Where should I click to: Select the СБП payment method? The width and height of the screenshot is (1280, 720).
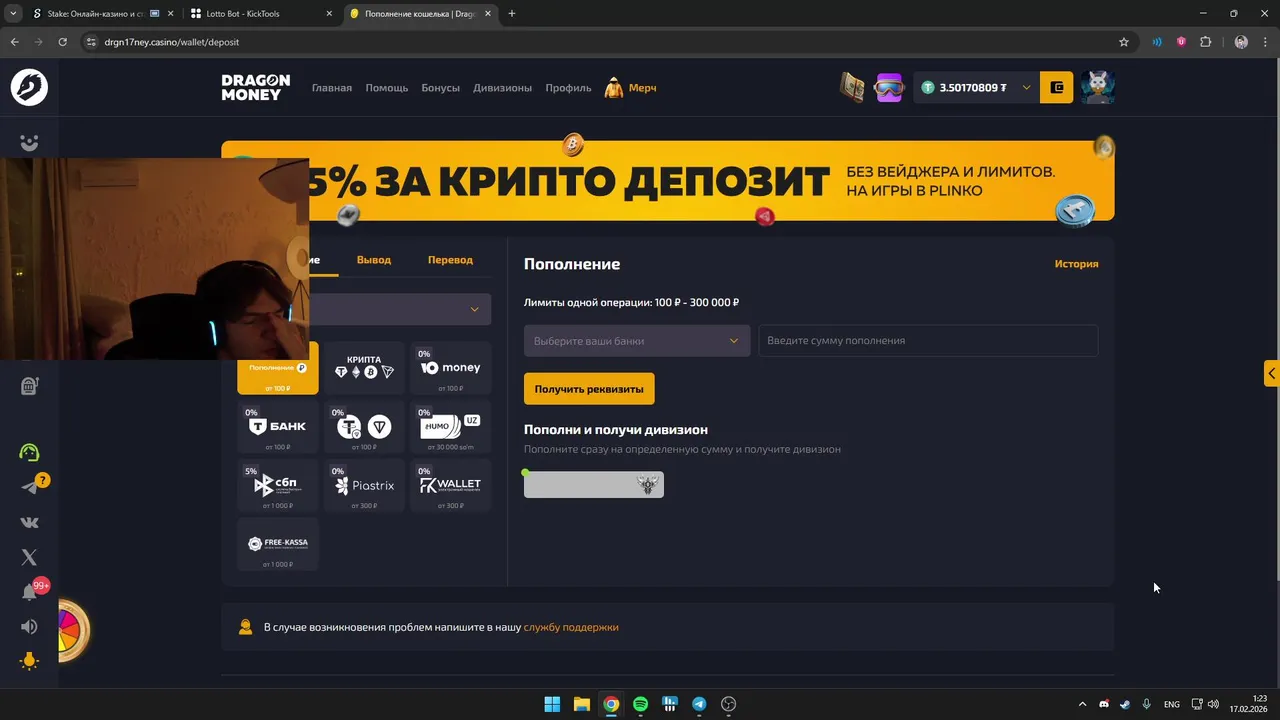278,485
